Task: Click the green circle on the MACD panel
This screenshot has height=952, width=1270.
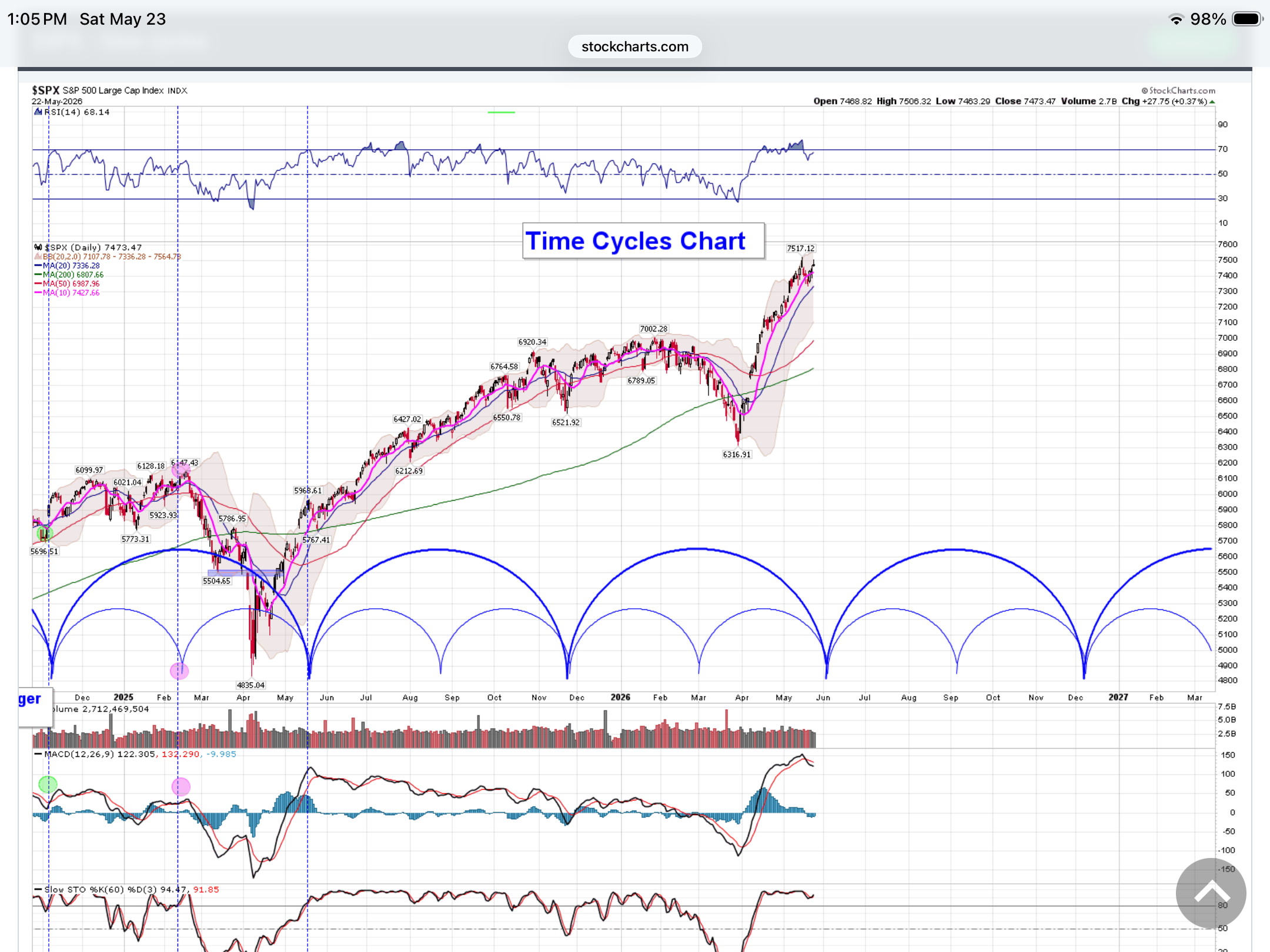Action: coord(48,784)
